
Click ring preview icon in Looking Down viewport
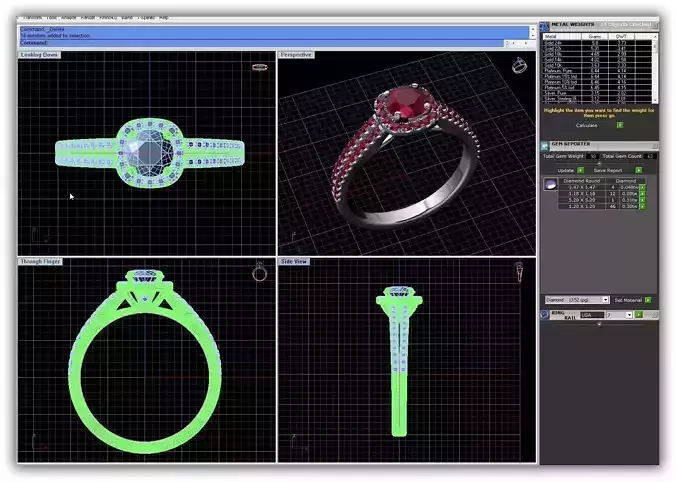tap(260, 67)
